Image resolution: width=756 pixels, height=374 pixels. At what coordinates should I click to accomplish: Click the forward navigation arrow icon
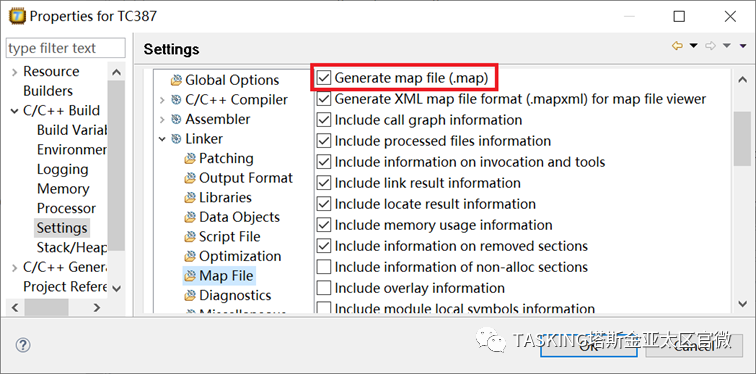[x=710, y=46]
